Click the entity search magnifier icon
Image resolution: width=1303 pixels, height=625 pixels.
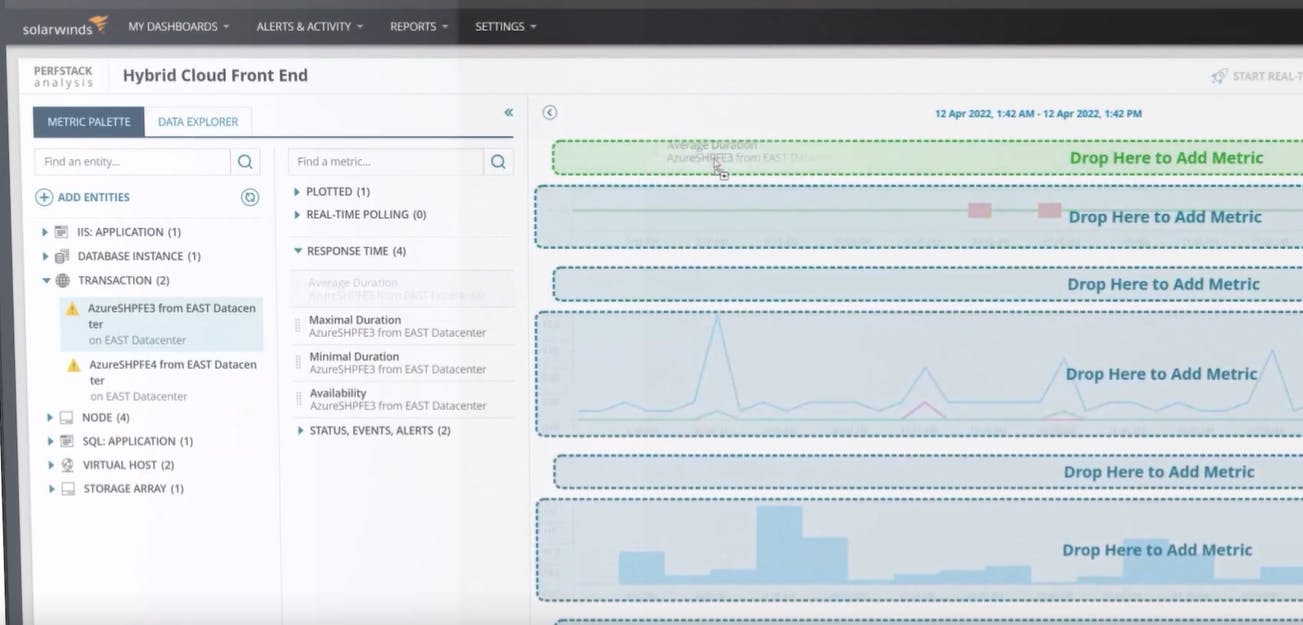tap(245, 162)
